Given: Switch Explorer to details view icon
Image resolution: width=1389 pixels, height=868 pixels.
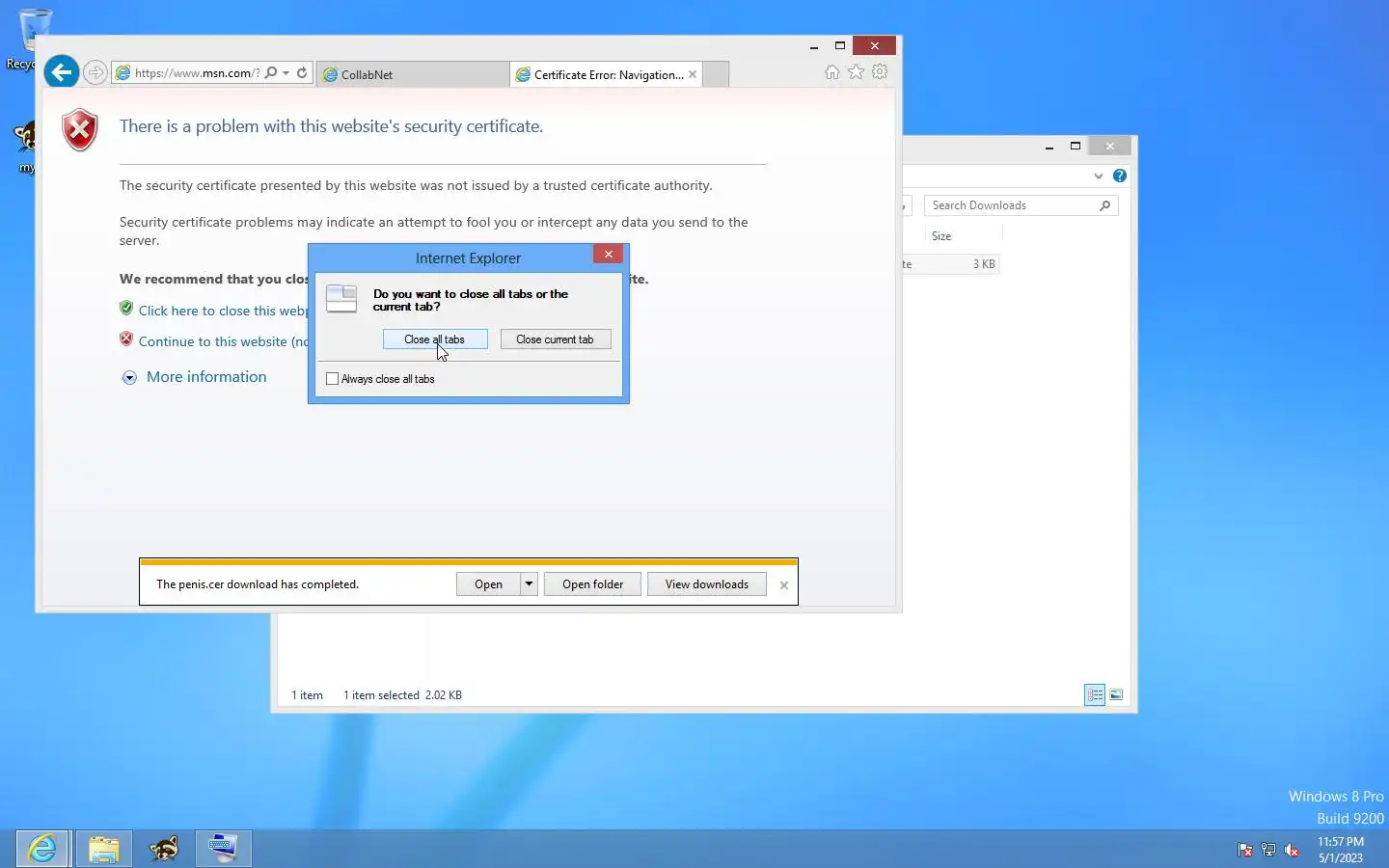Looking at the screenshot, I should point(1095,694).
